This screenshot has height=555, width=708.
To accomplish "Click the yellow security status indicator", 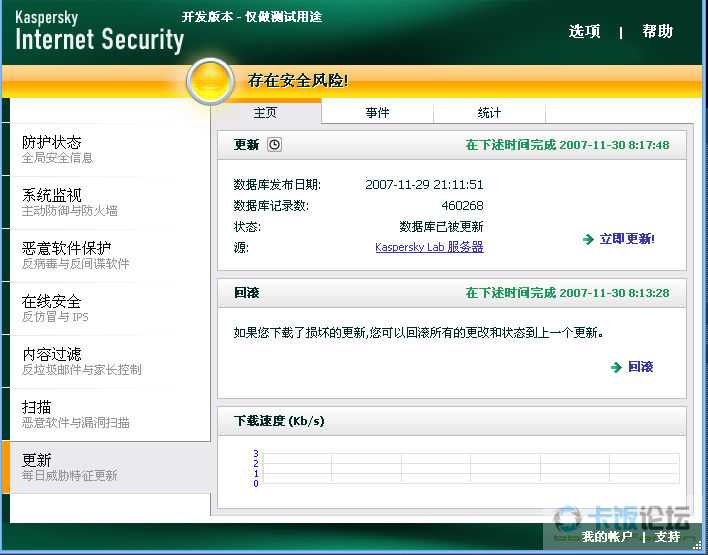I will (x=210, y=81).
